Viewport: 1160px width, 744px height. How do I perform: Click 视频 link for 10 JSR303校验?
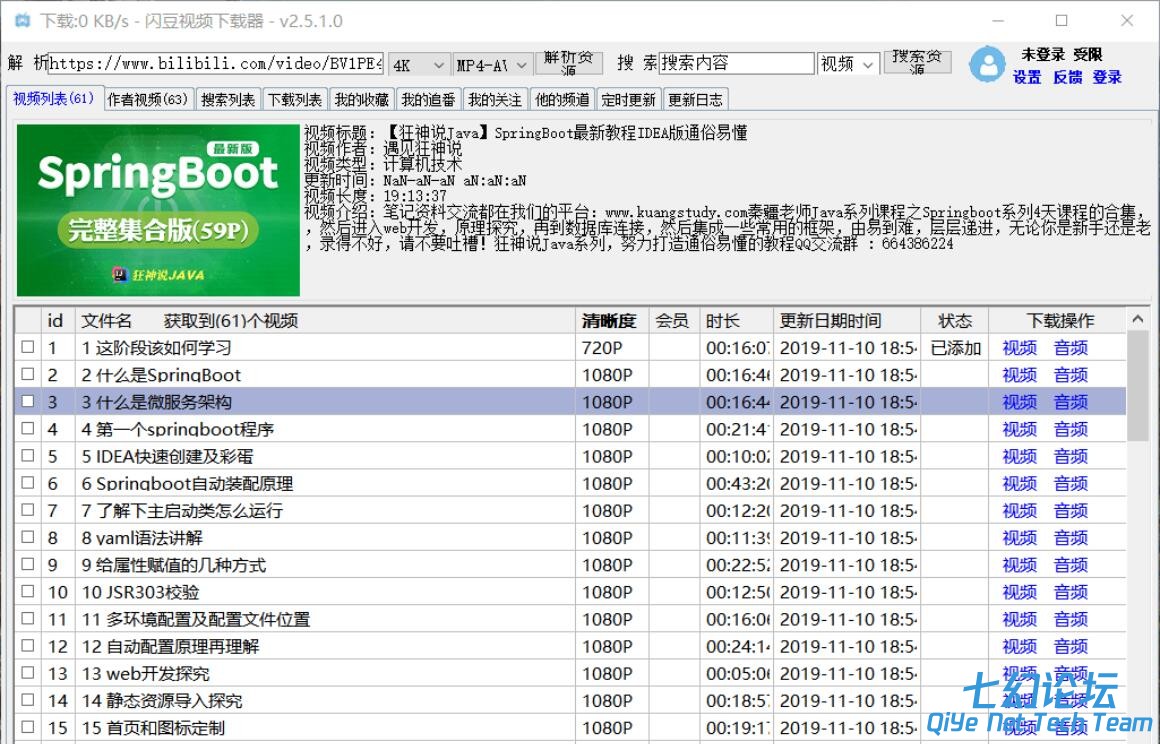(1019, 592)
